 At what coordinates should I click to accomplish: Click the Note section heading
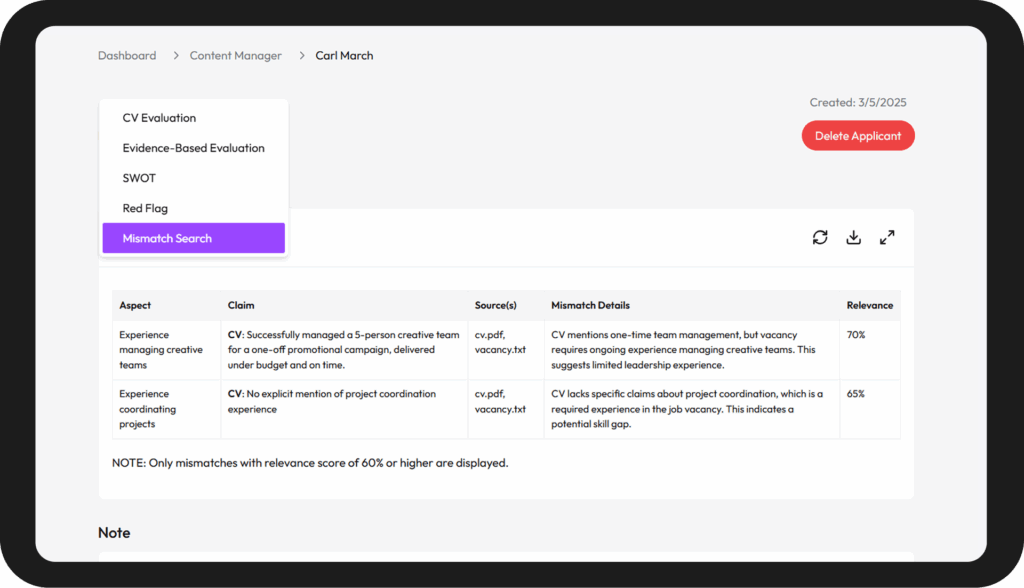(x=114, y=532)
